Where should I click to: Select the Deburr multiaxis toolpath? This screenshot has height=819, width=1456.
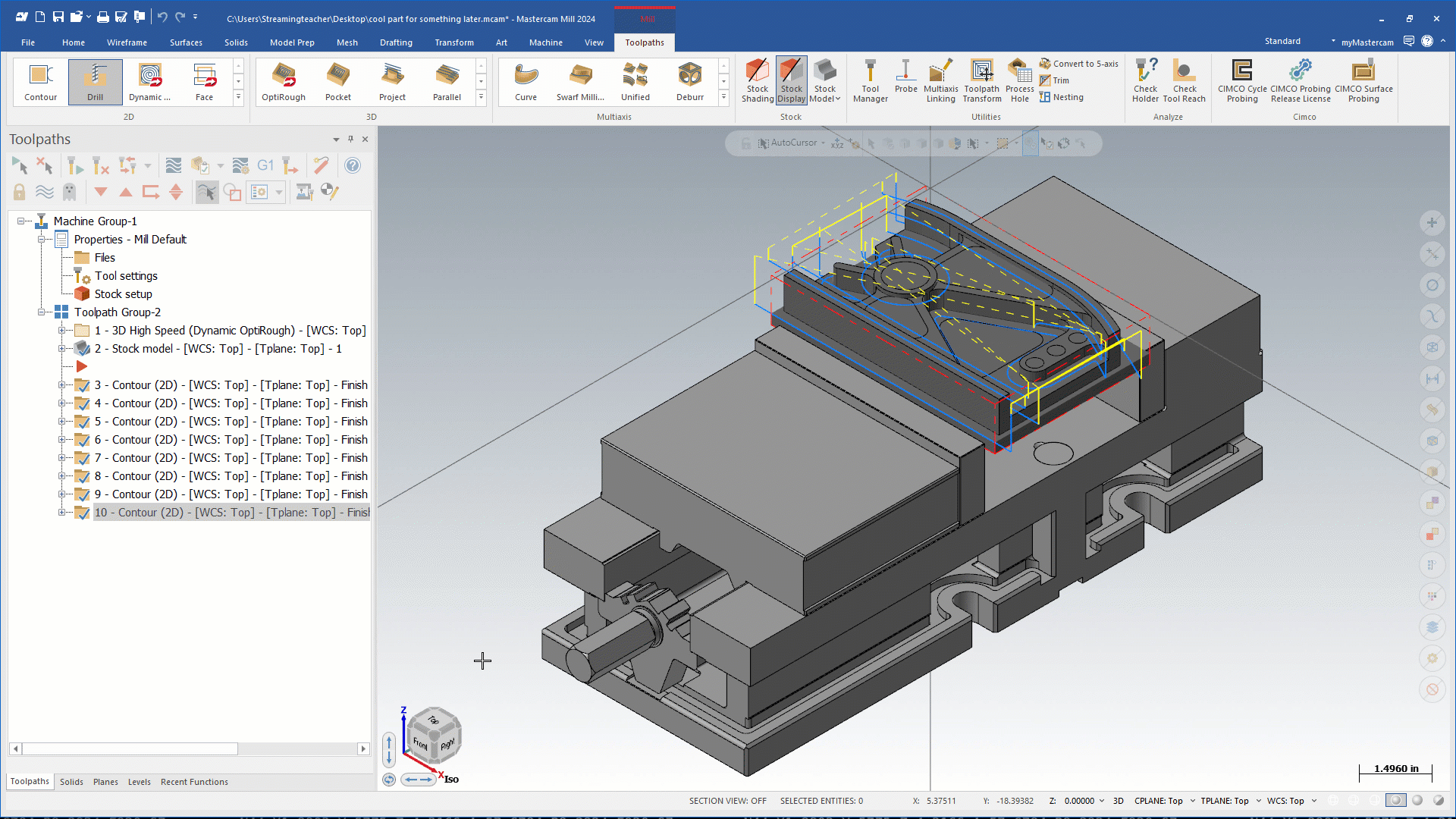click(x=689, y=80)
